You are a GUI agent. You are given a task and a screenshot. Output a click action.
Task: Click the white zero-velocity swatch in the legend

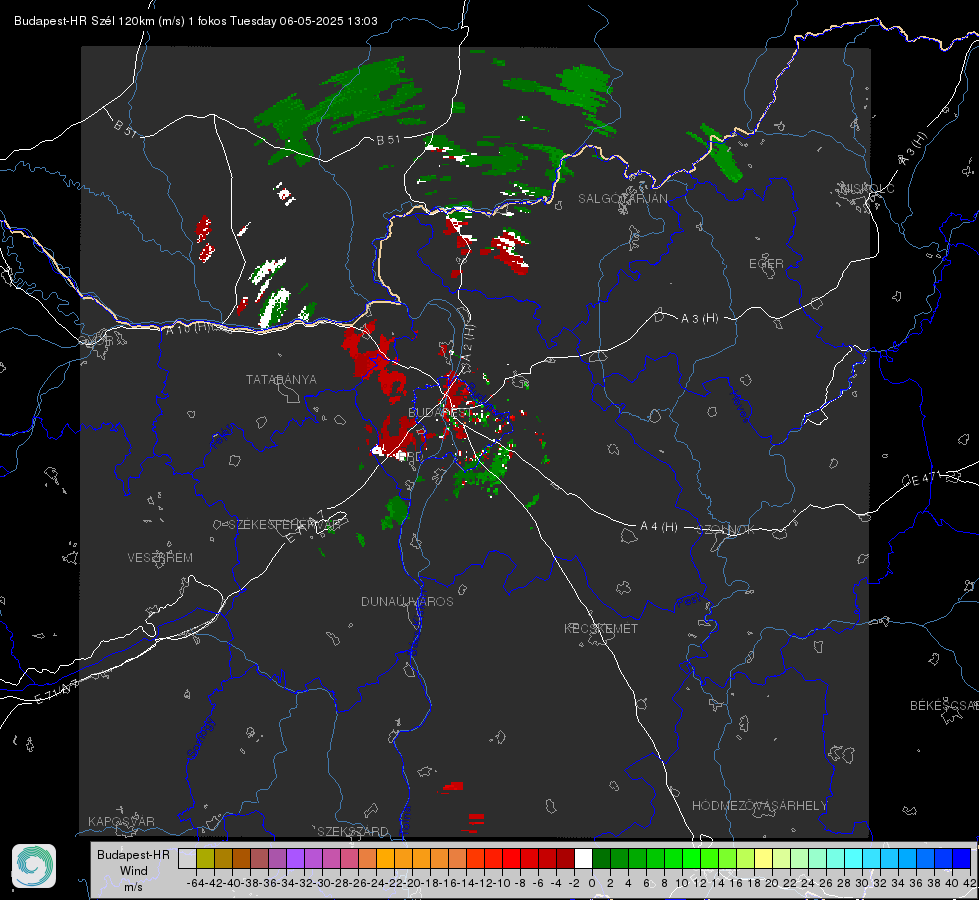pyautogui.click(x=583, y=858)
